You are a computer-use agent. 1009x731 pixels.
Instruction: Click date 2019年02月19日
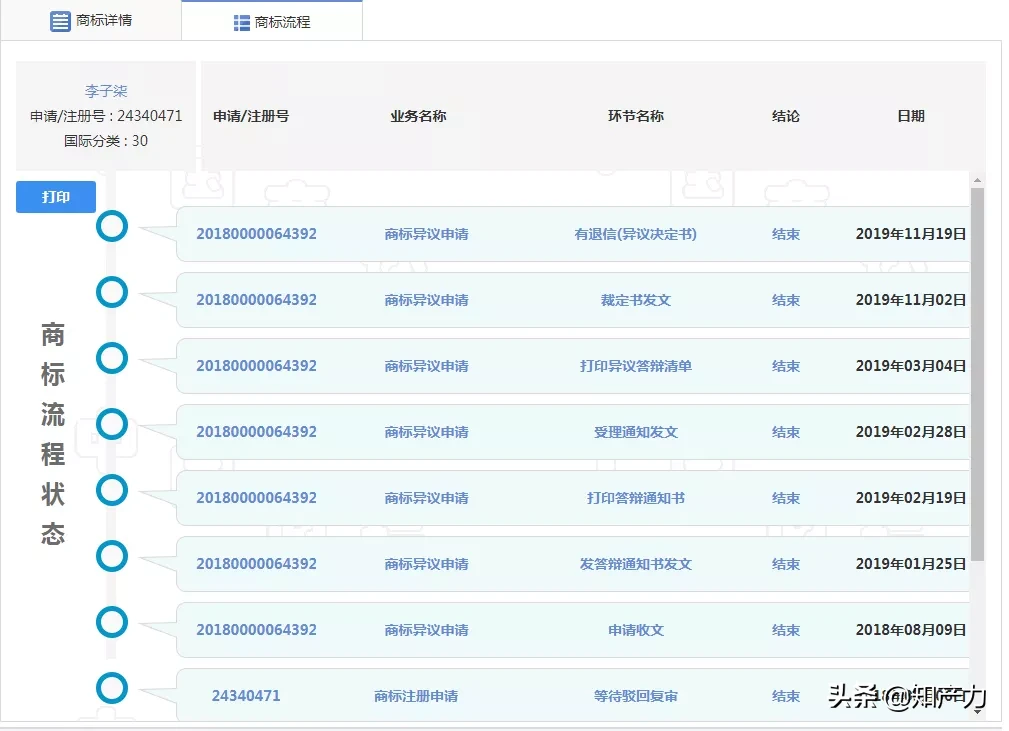click(x=911, y=498)
